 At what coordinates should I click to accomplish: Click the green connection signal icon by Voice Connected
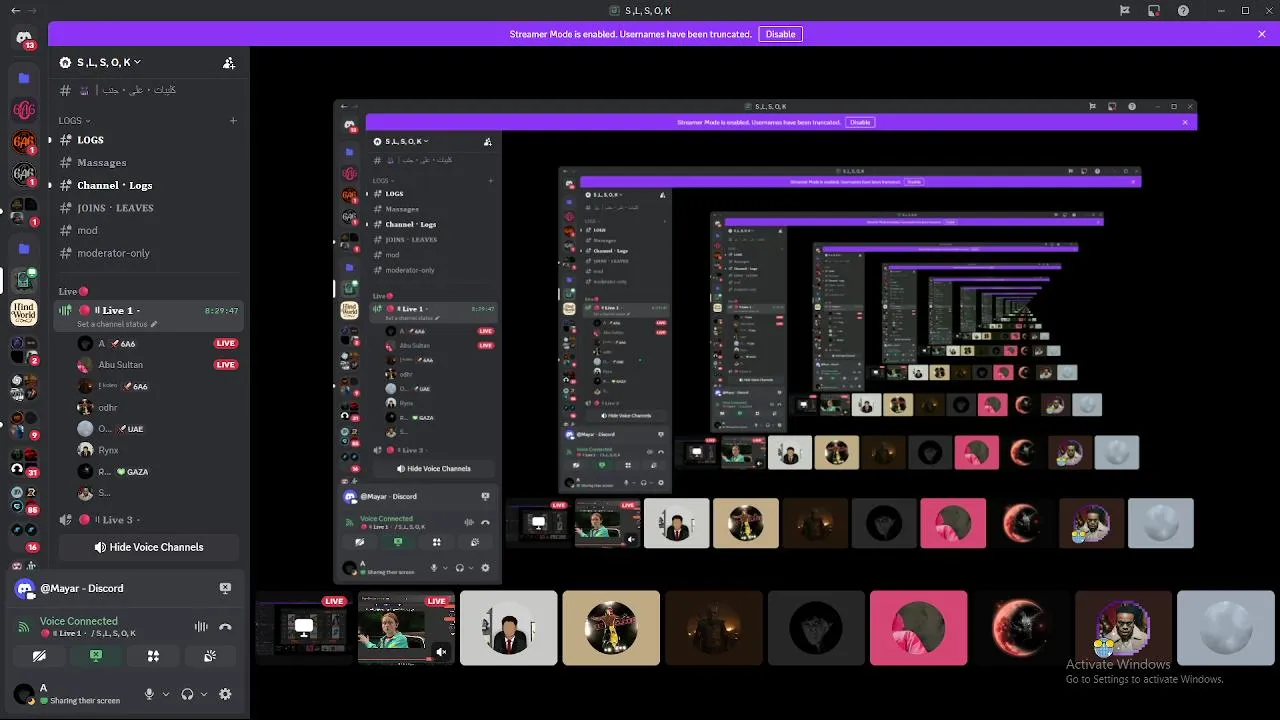pyautogui.click(x=25, y=627)
